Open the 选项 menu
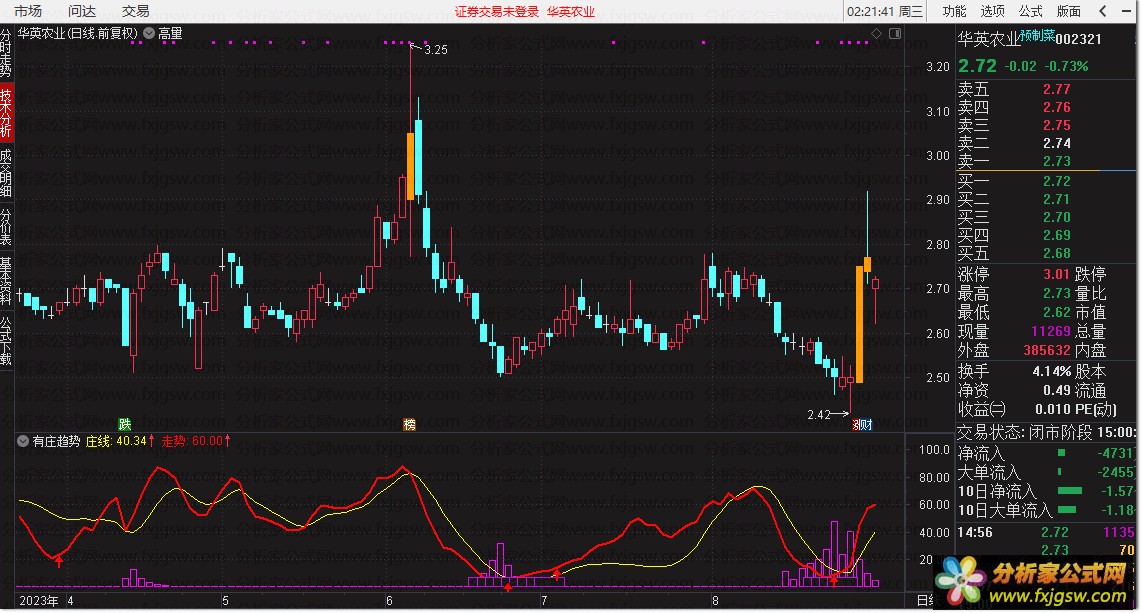This screenshot has width=1143, height=613. (992, 11)
